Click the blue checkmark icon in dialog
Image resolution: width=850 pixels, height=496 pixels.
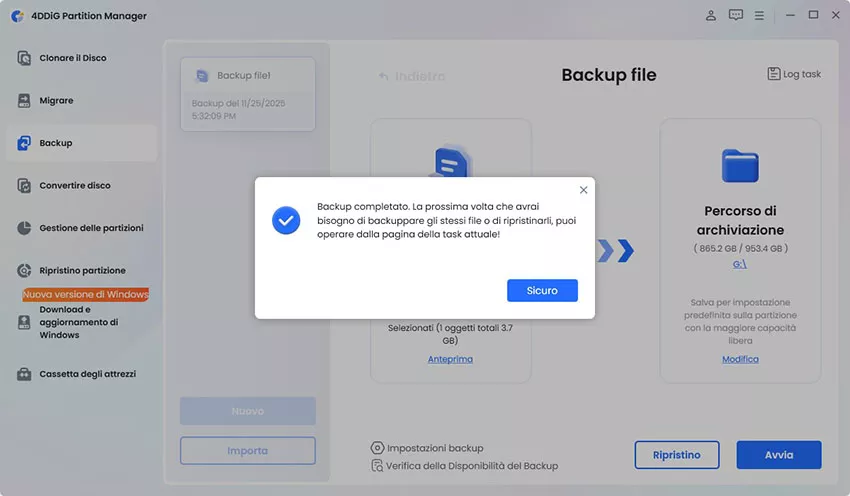tap(286, 220)
